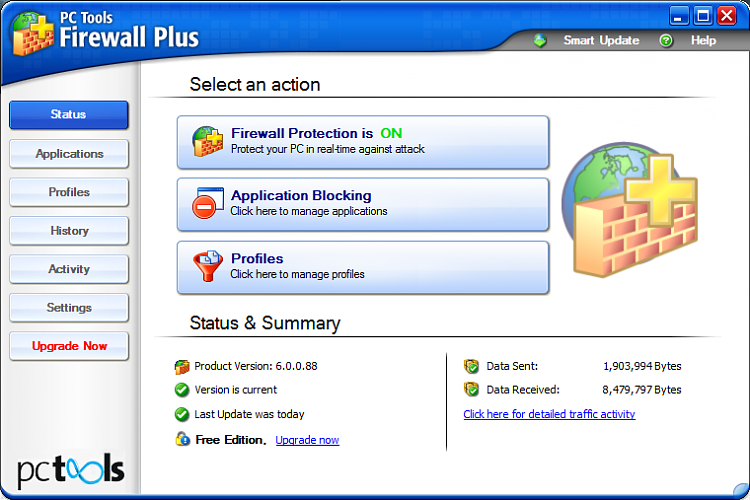Click the Version is current text
Screen dimensions: 750x500
click(x=235, y=390)
